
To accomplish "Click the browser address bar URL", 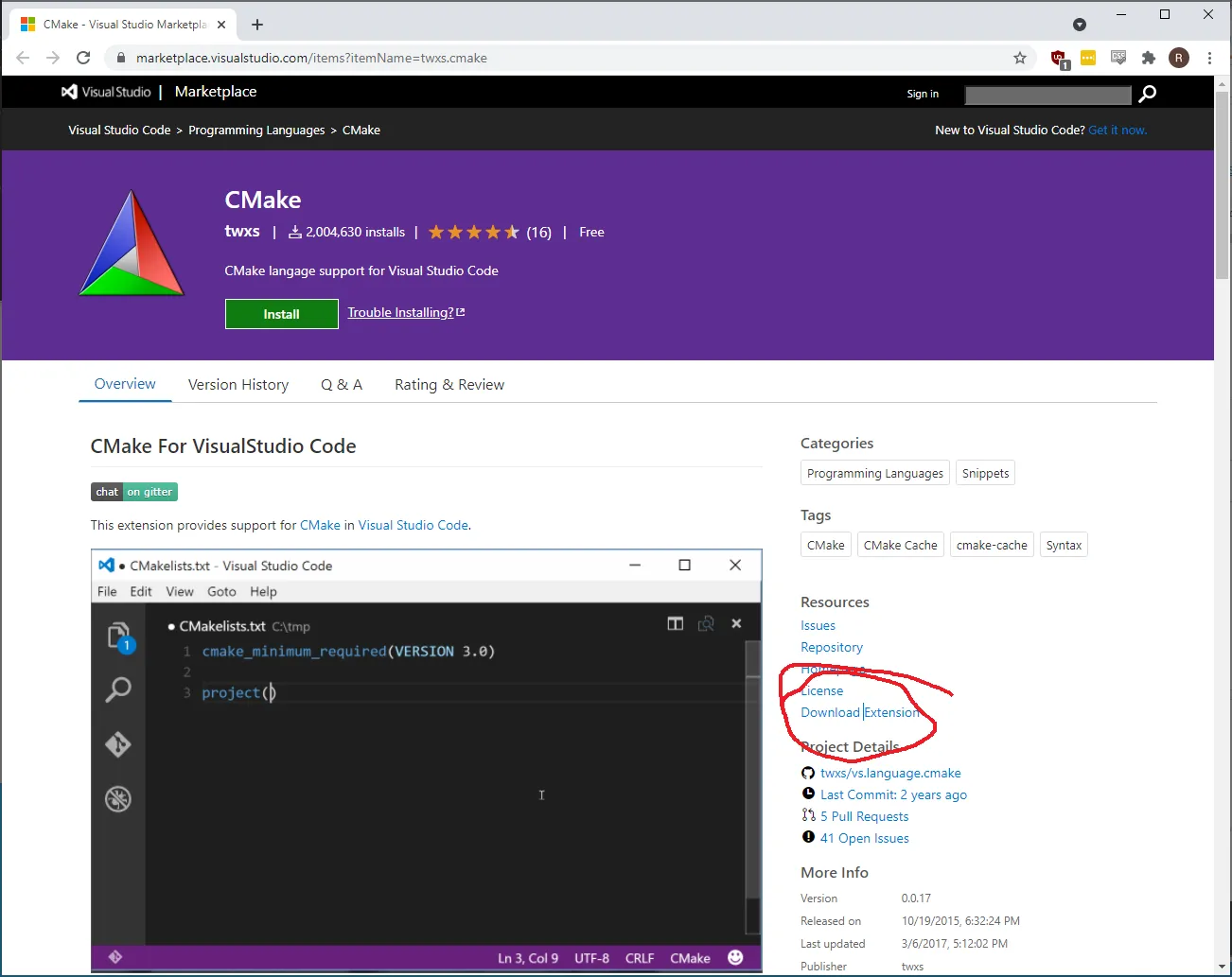I will coord(311,58).
